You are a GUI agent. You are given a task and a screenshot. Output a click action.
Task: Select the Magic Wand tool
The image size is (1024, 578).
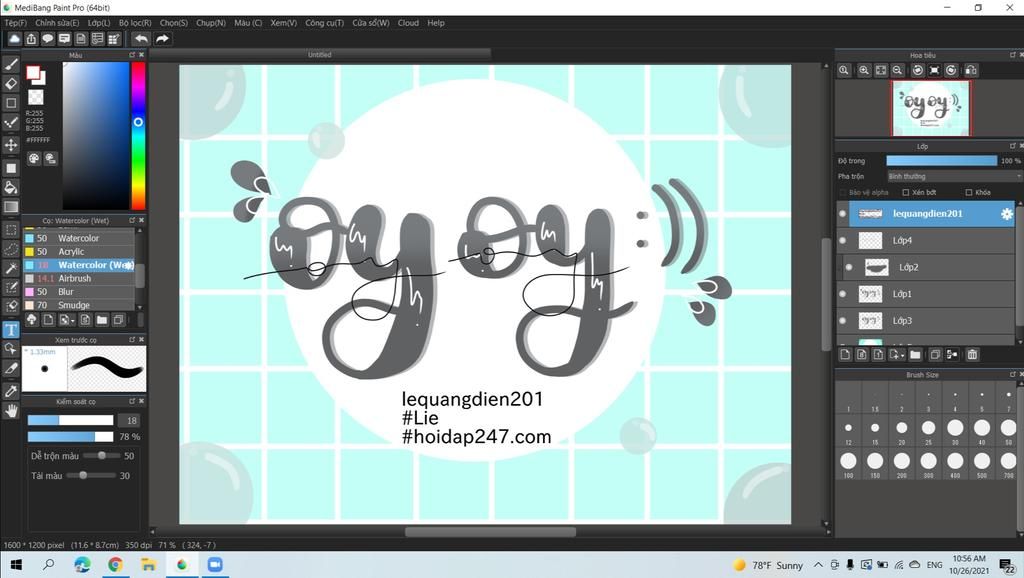tap(11, 268)
